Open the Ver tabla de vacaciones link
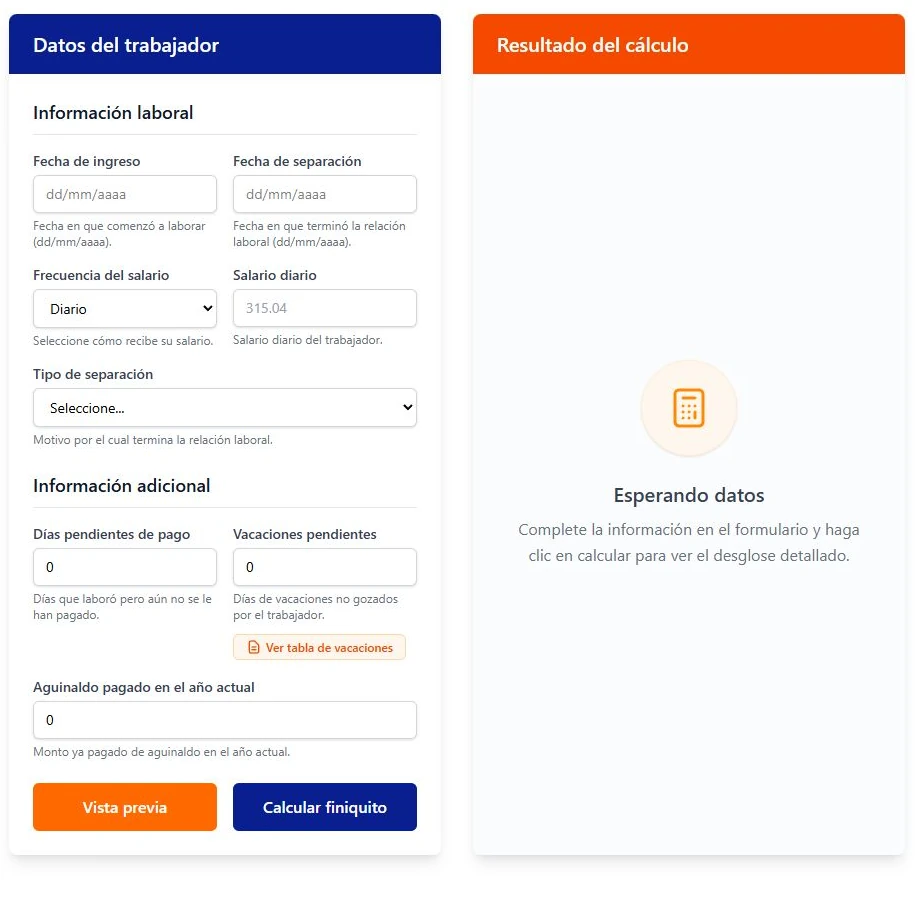Image resolution: width=915 pixels, height=900 pixels. tap(319, 647)
